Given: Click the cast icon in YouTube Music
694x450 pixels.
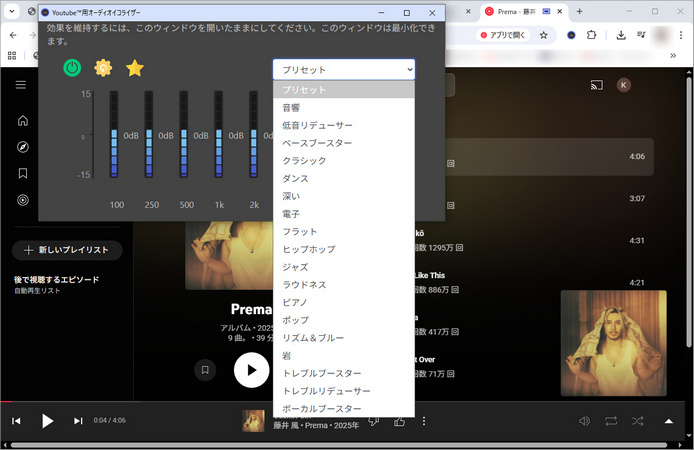Looking at the screenshot, I should pos(597,85).
